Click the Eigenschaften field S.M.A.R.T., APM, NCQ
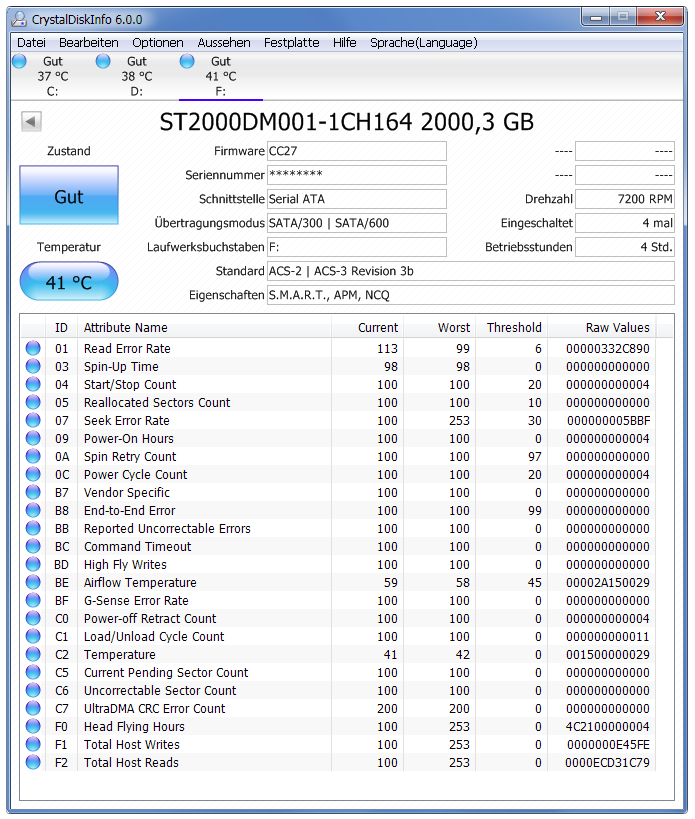This screenshot has height=819, width=695. (x=470, y=295)
